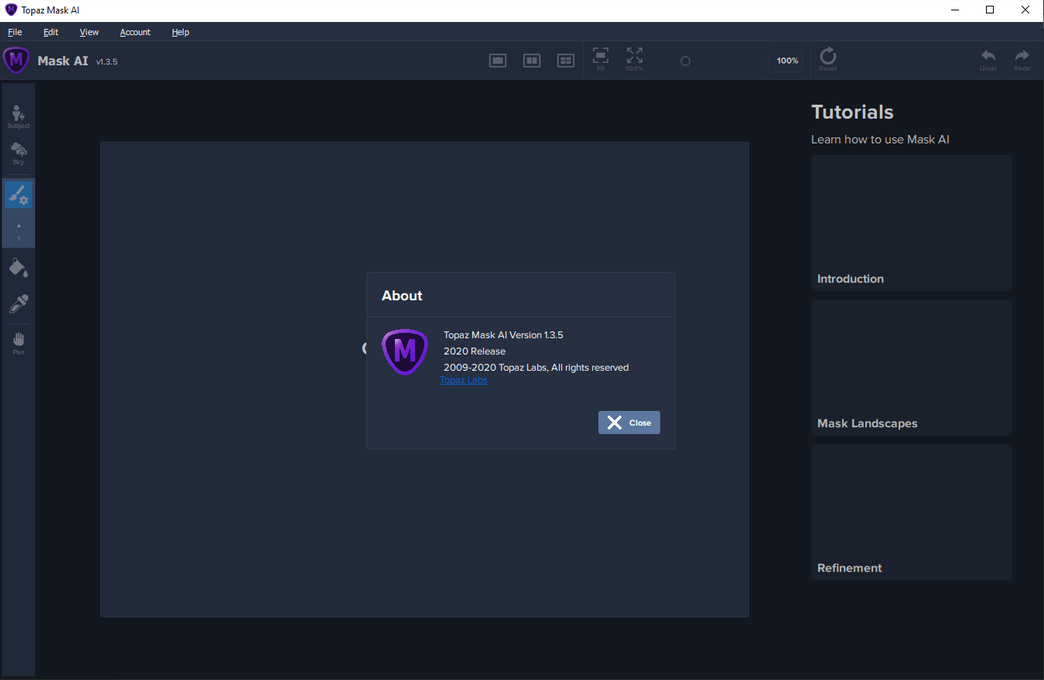This screenshot has height=680, width=1044.
Task: Switch to single view layout
Action: tap(497, 61)
